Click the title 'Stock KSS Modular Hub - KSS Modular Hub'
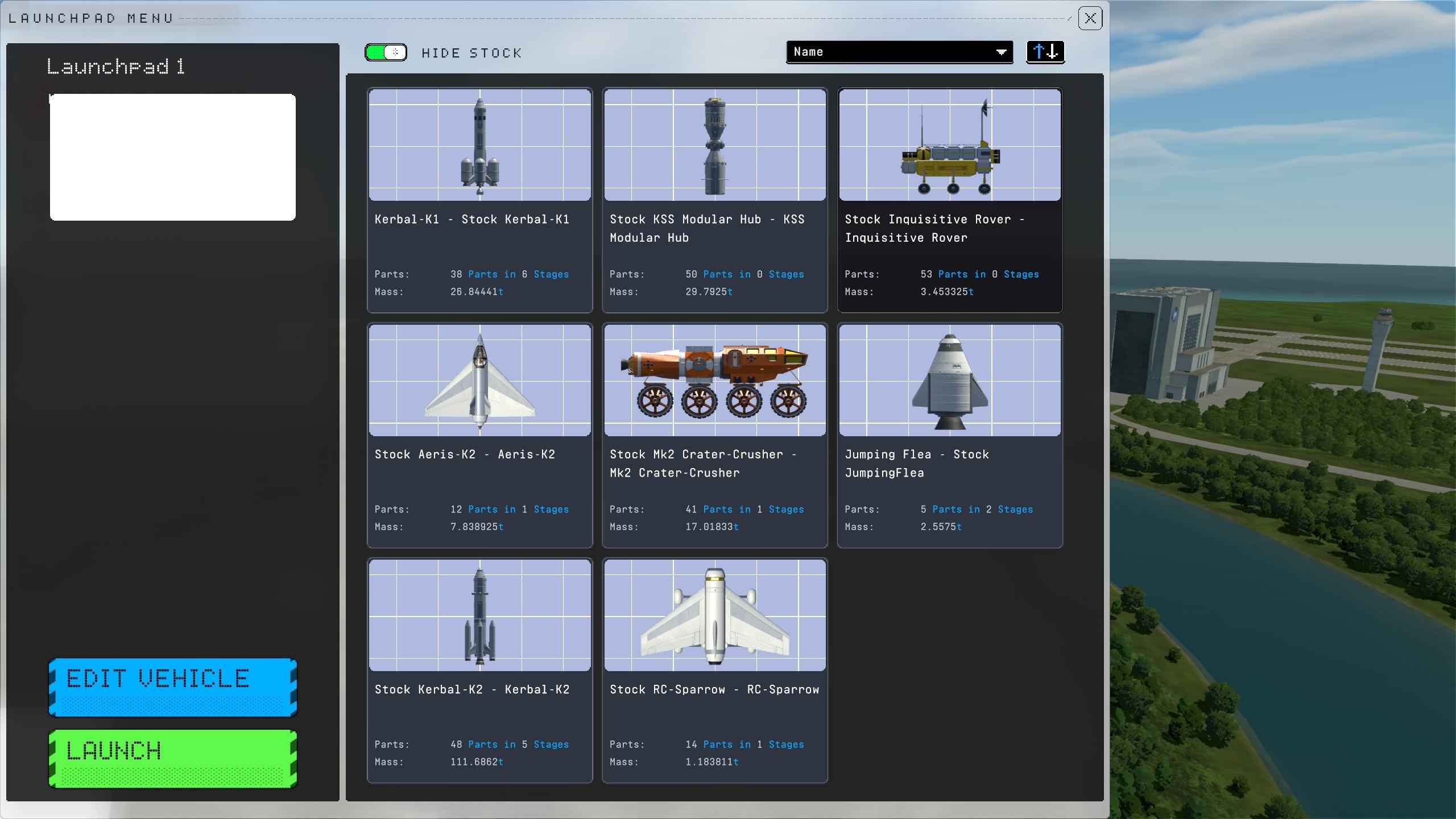This screenshot has width=1456, height=819. 707,229
